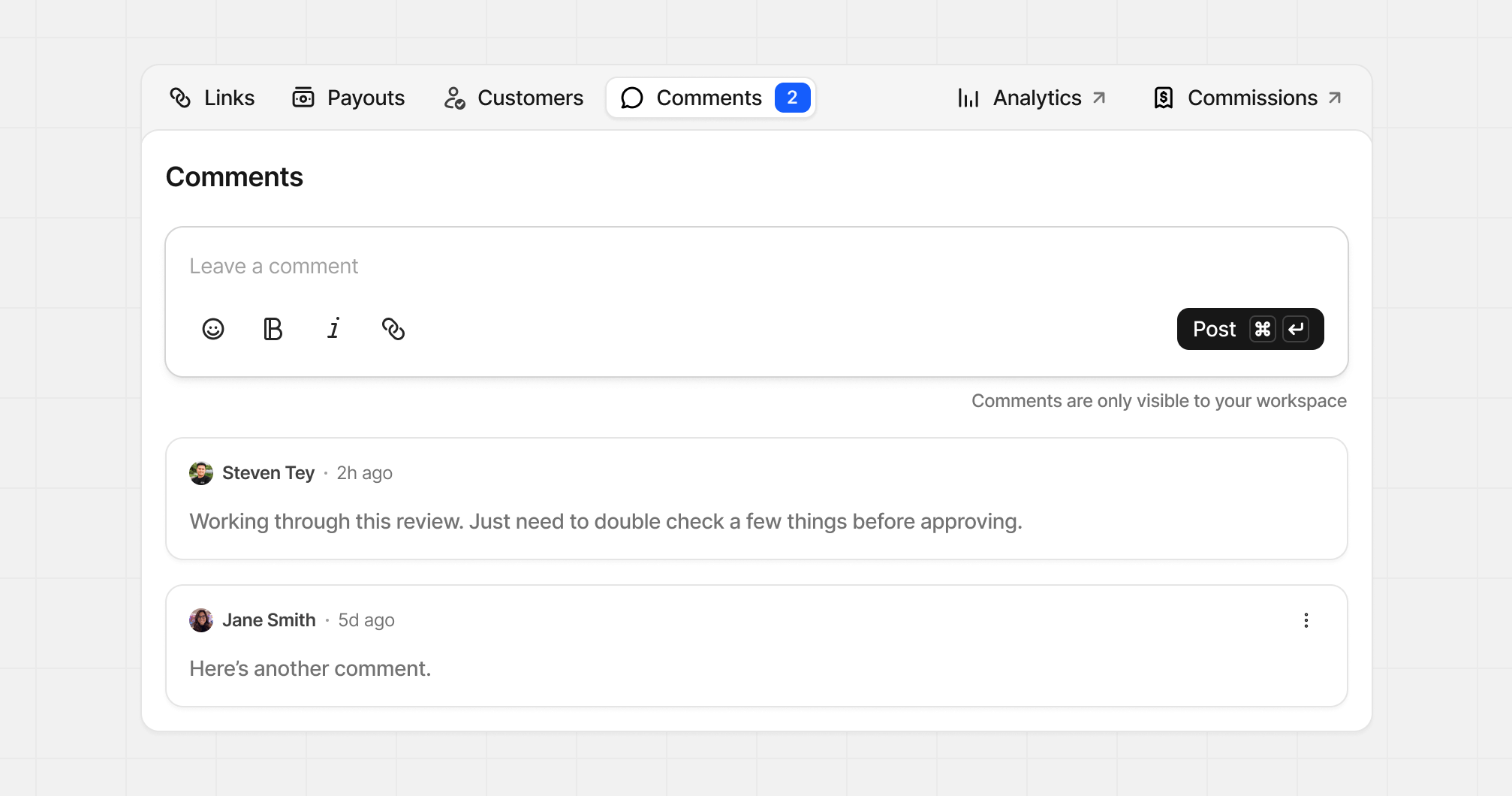Toggle bold formatting
The width and height of the screenshot is (1512, 796).
pyautogui.click(x=273, y=329)
